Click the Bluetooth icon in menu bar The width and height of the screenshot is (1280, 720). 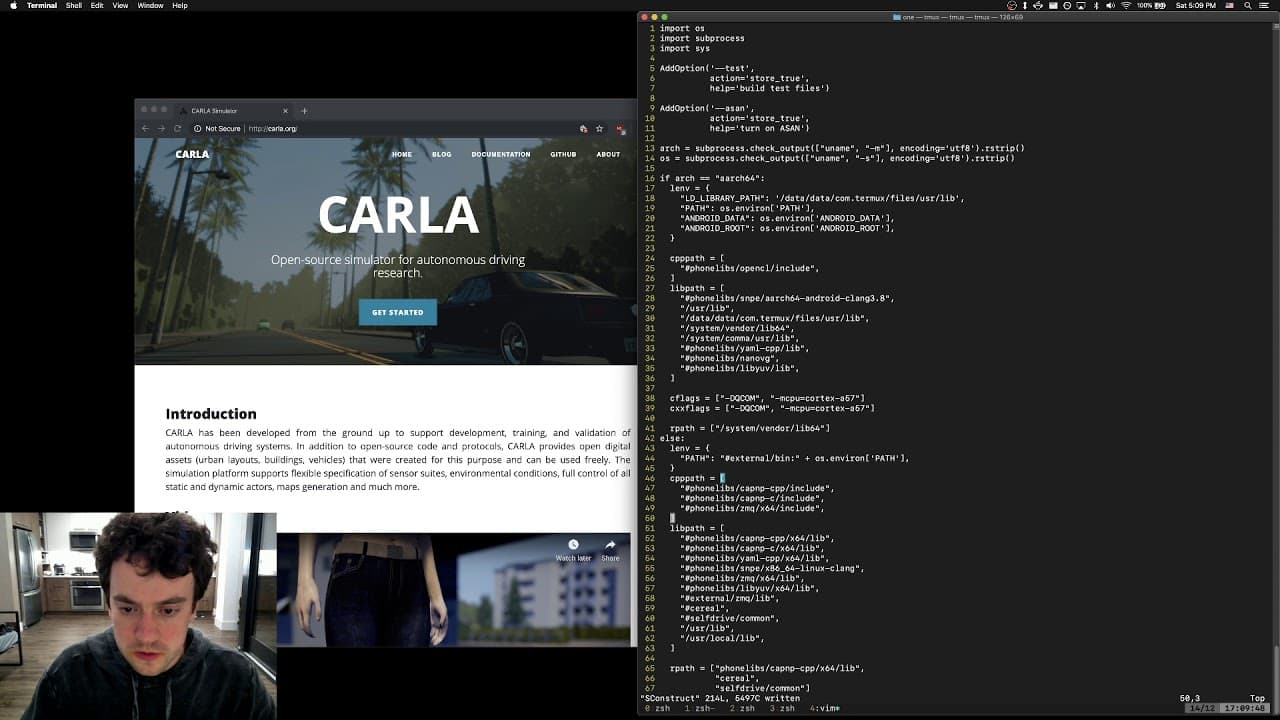(1095, 5)
